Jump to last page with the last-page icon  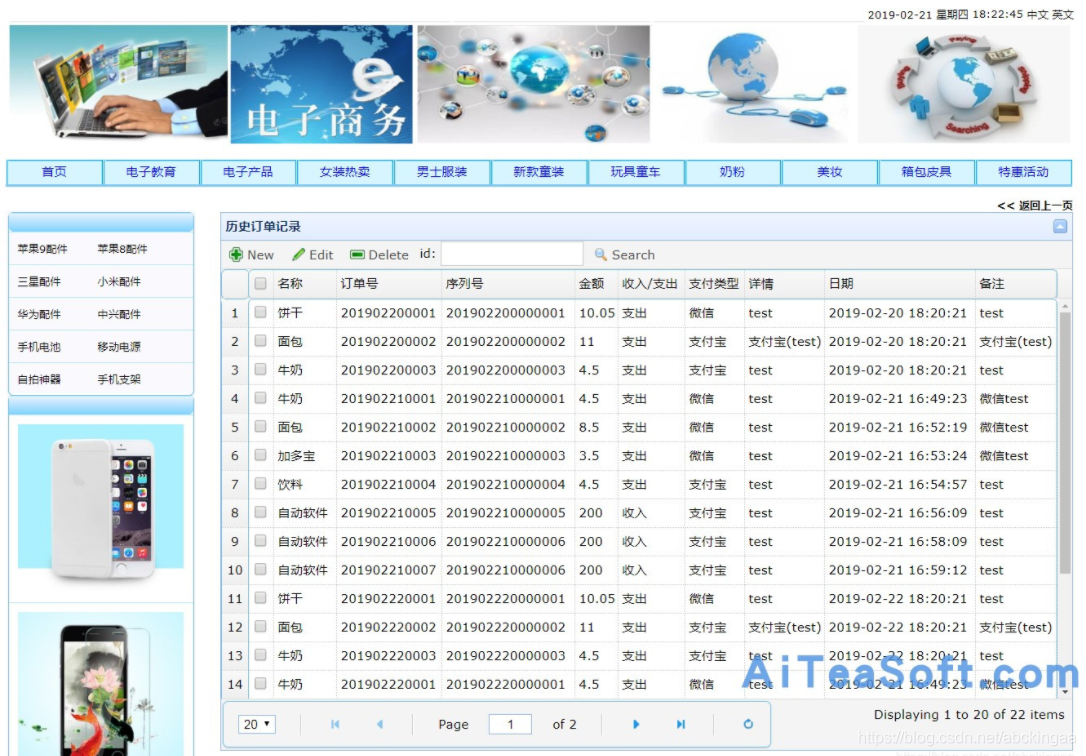[x=681, y=723]
